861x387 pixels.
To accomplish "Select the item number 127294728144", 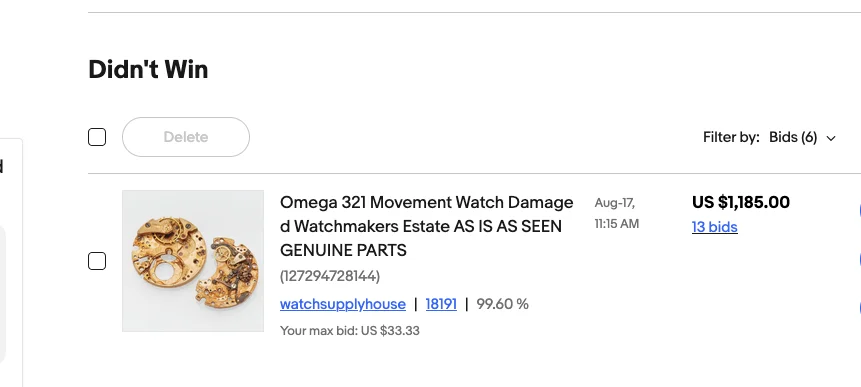I will point(330,276).
